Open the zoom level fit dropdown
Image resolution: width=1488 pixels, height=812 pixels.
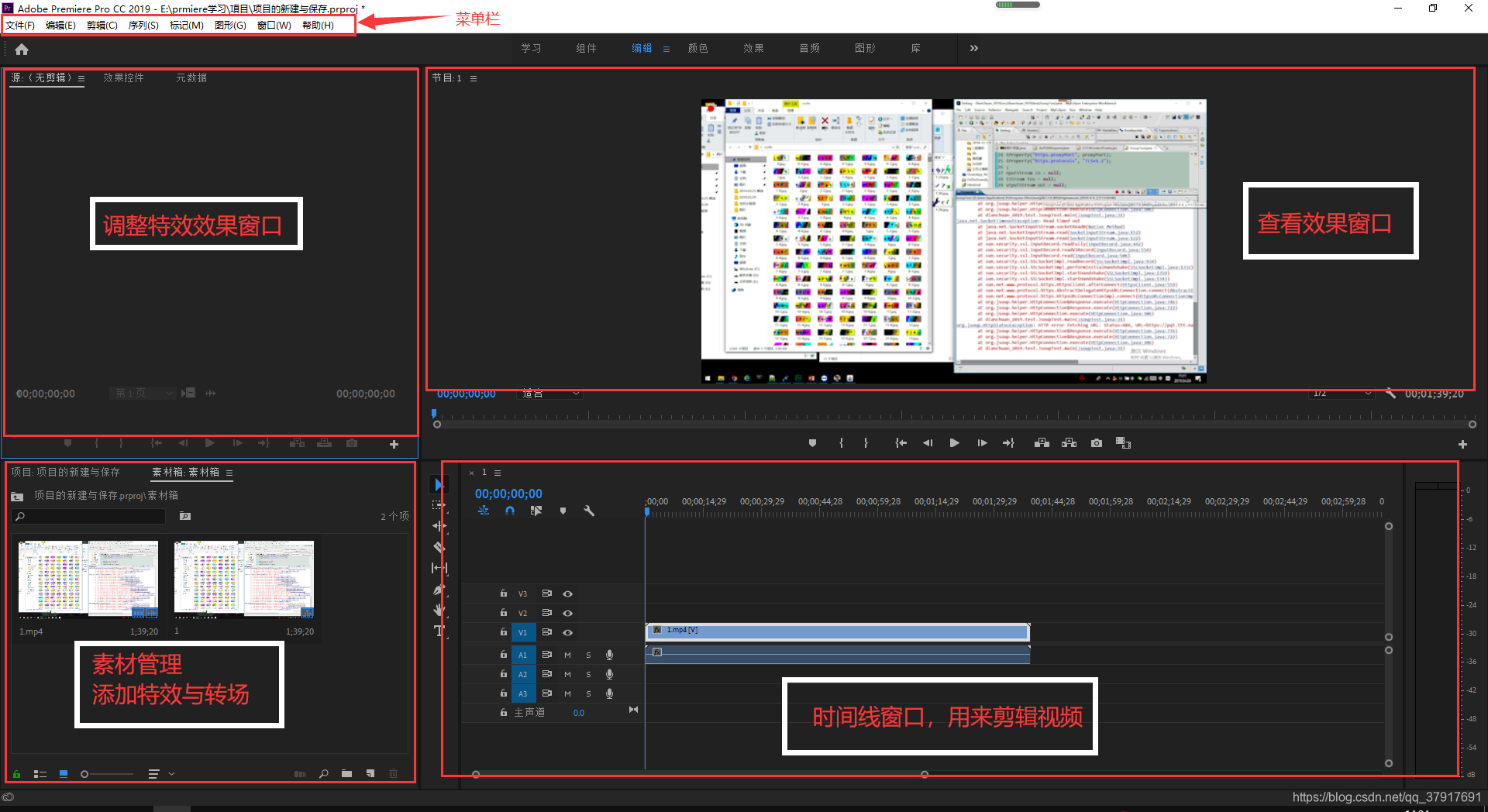(549, 394)
